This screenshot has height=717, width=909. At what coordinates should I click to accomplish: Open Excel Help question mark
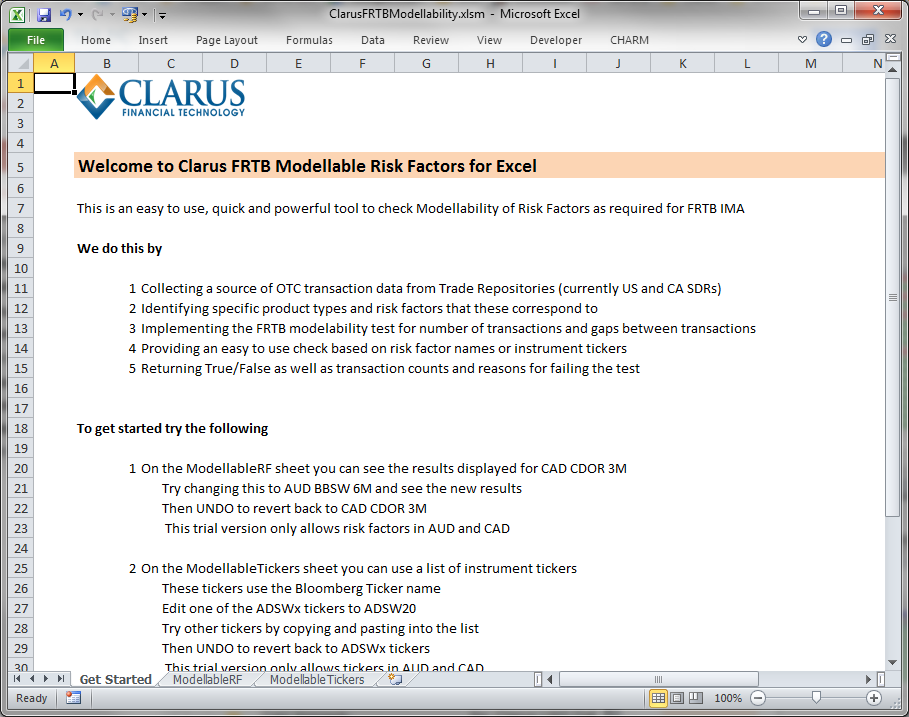(824, 39)
